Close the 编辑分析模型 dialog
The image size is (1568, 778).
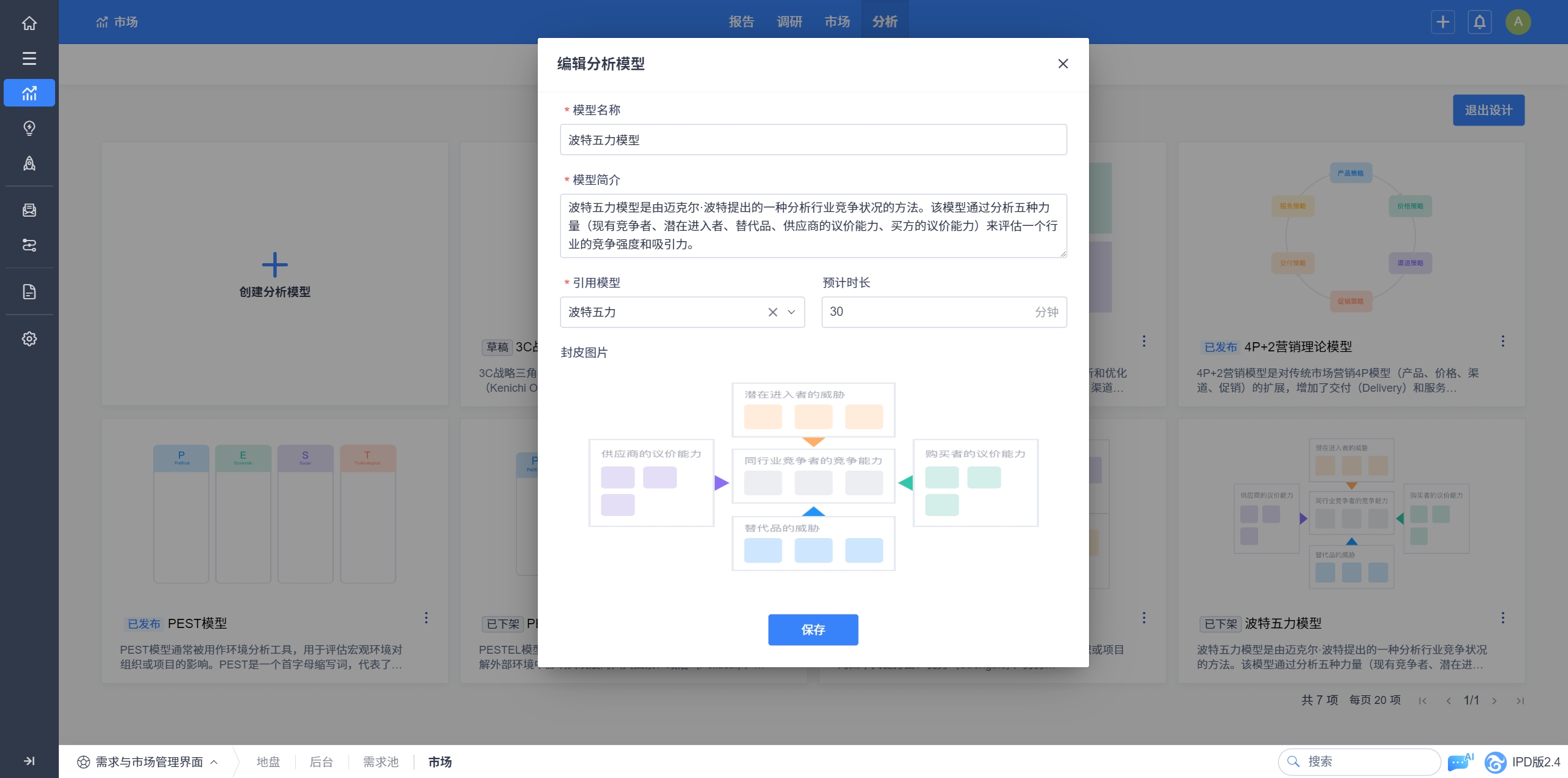[x=1063, y=64]
